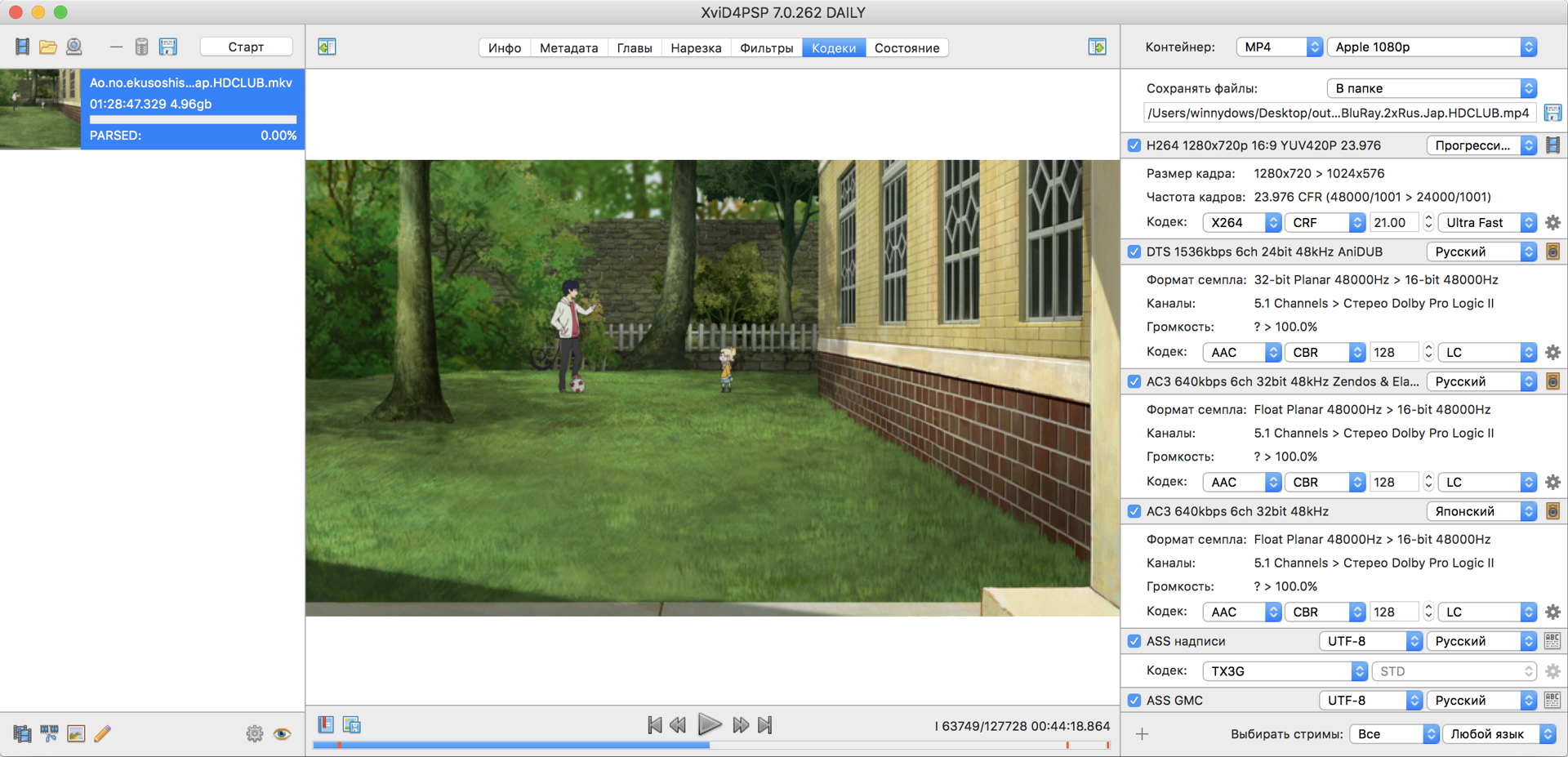Uncheck the AC3 640kbps Zendos audio stream

coord(1134,381)
